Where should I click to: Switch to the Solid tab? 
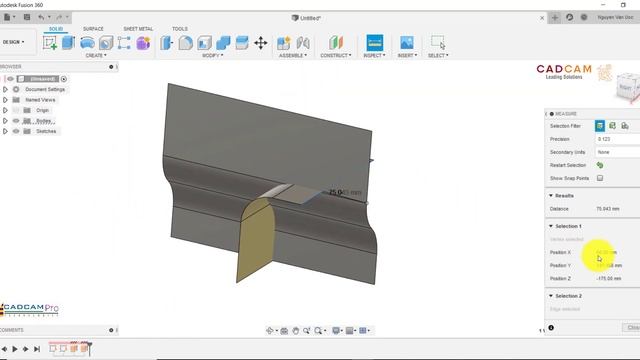[x=56, y=29]
